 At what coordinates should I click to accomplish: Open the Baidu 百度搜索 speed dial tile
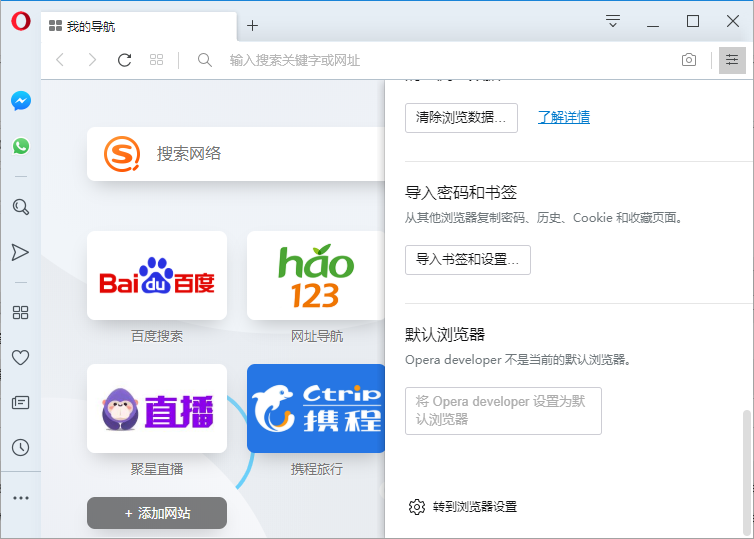(x=157, y=276)
